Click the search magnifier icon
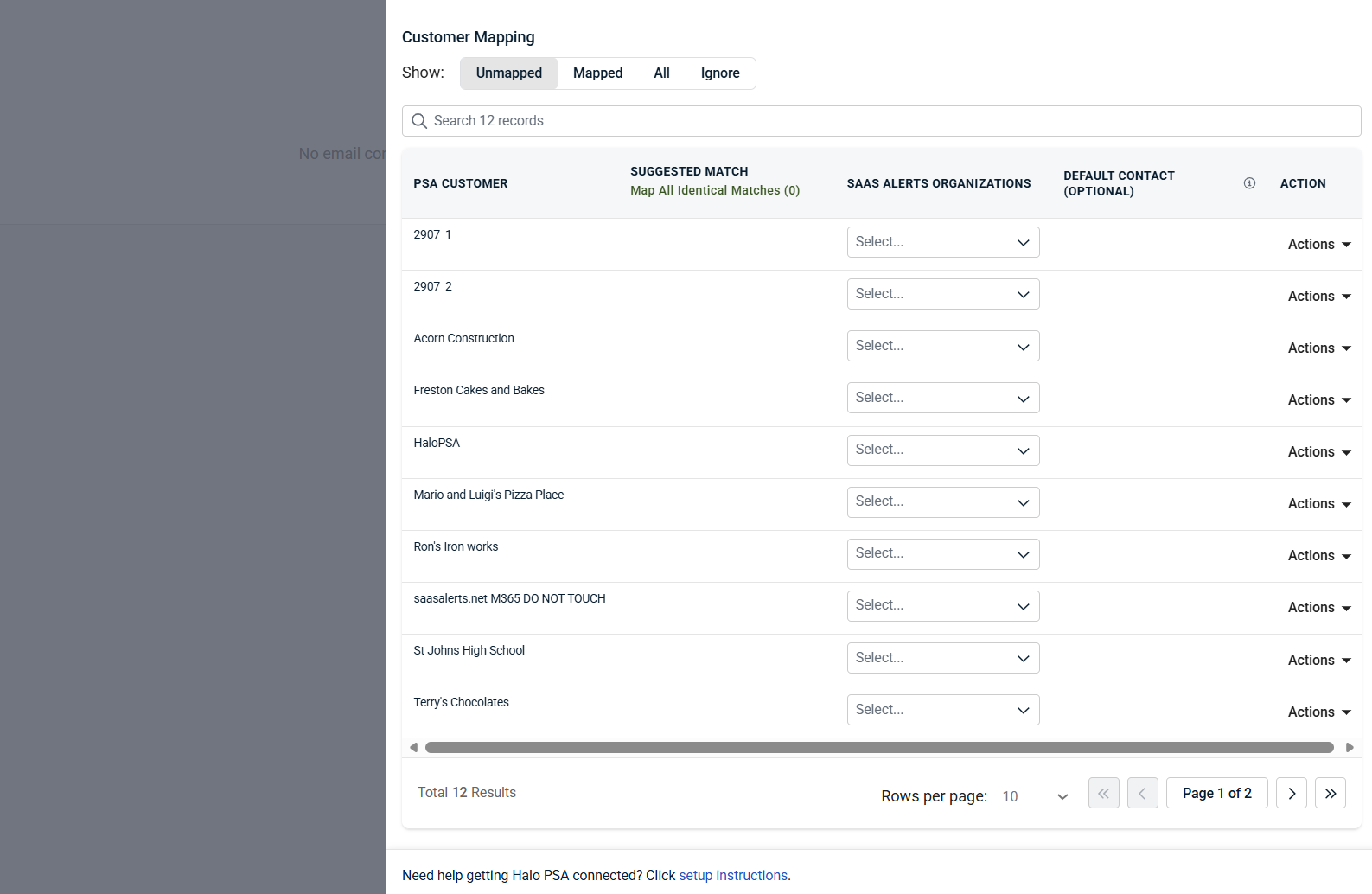Viewport: 1372px width, 894px height. pyautogui.click(x=419, y=121)
